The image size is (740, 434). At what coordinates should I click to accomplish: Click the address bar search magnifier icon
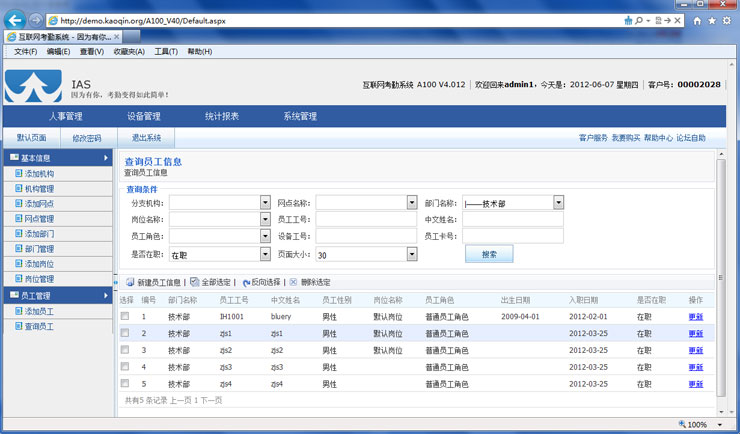[x=639, y=21]
